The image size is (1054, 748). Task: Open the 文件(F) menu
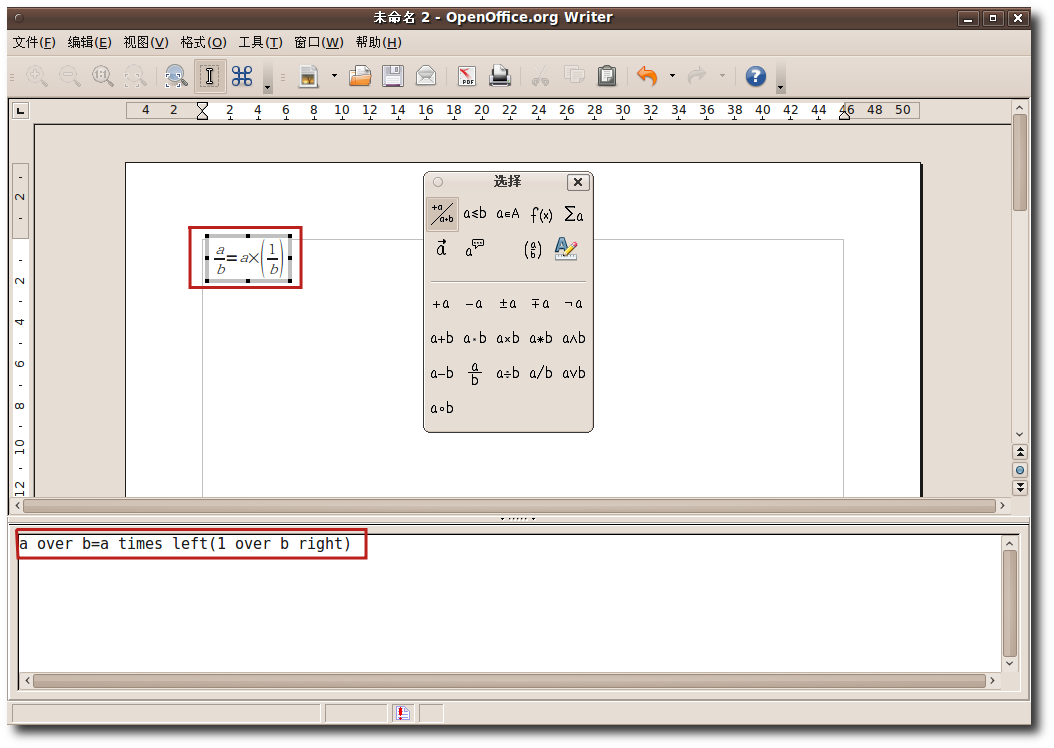[x=34, y=42]
